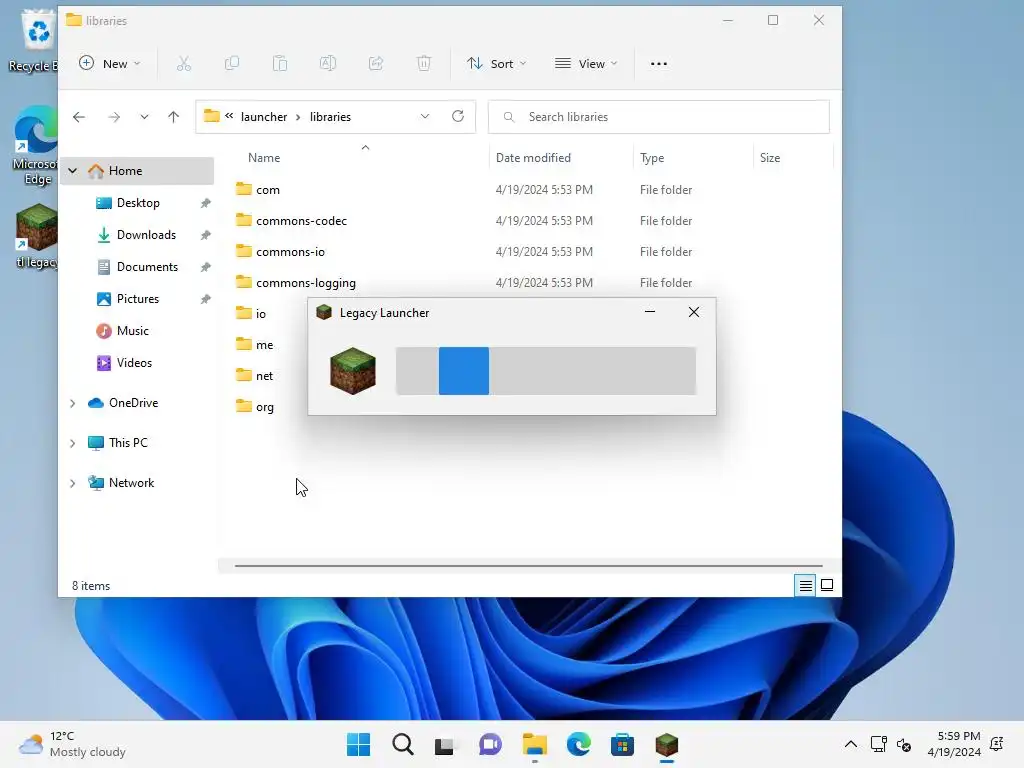Screen dimensions: 1024x768
Task: Expand the Network tree node
Action: coord(72,483)
